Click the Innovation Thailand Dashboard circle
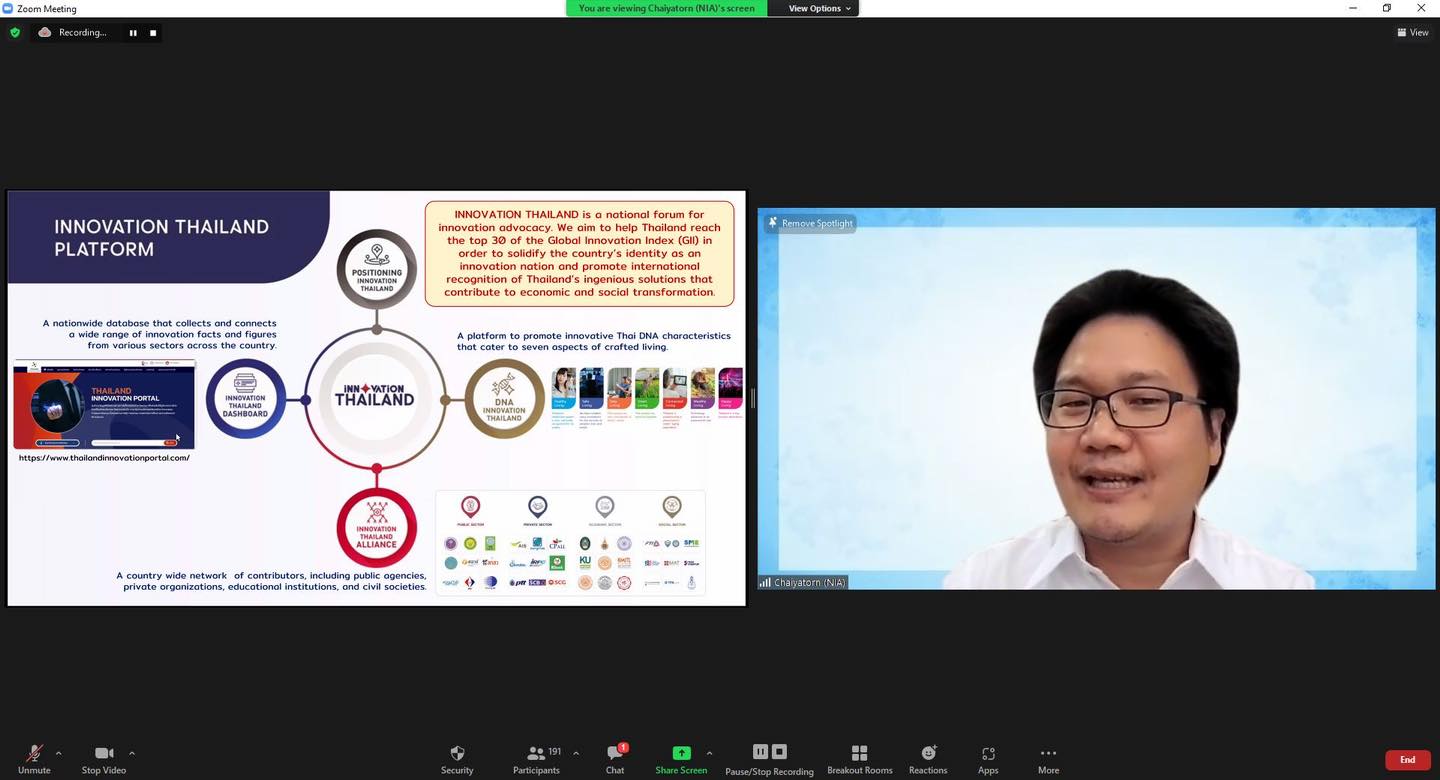Screen dimensions: 1440x780 coord(245,399)
